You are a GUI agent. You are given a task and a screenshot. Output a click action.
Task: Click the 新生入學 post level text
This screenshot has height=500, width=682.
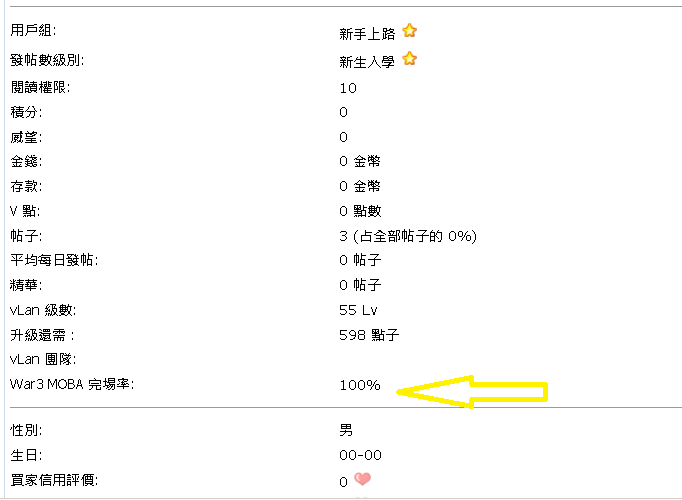coord(367,61)
